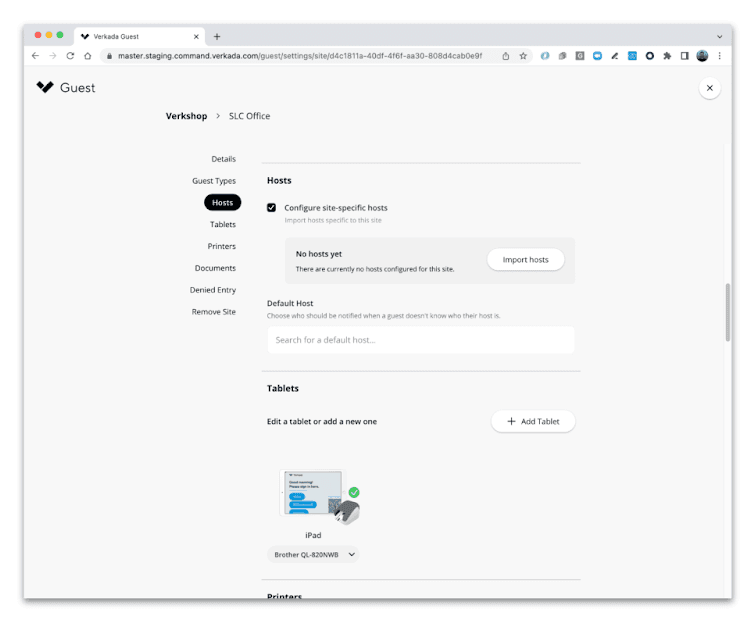Go to Denied Entry section
Screen dimensions: 751x625
point(213,290)
